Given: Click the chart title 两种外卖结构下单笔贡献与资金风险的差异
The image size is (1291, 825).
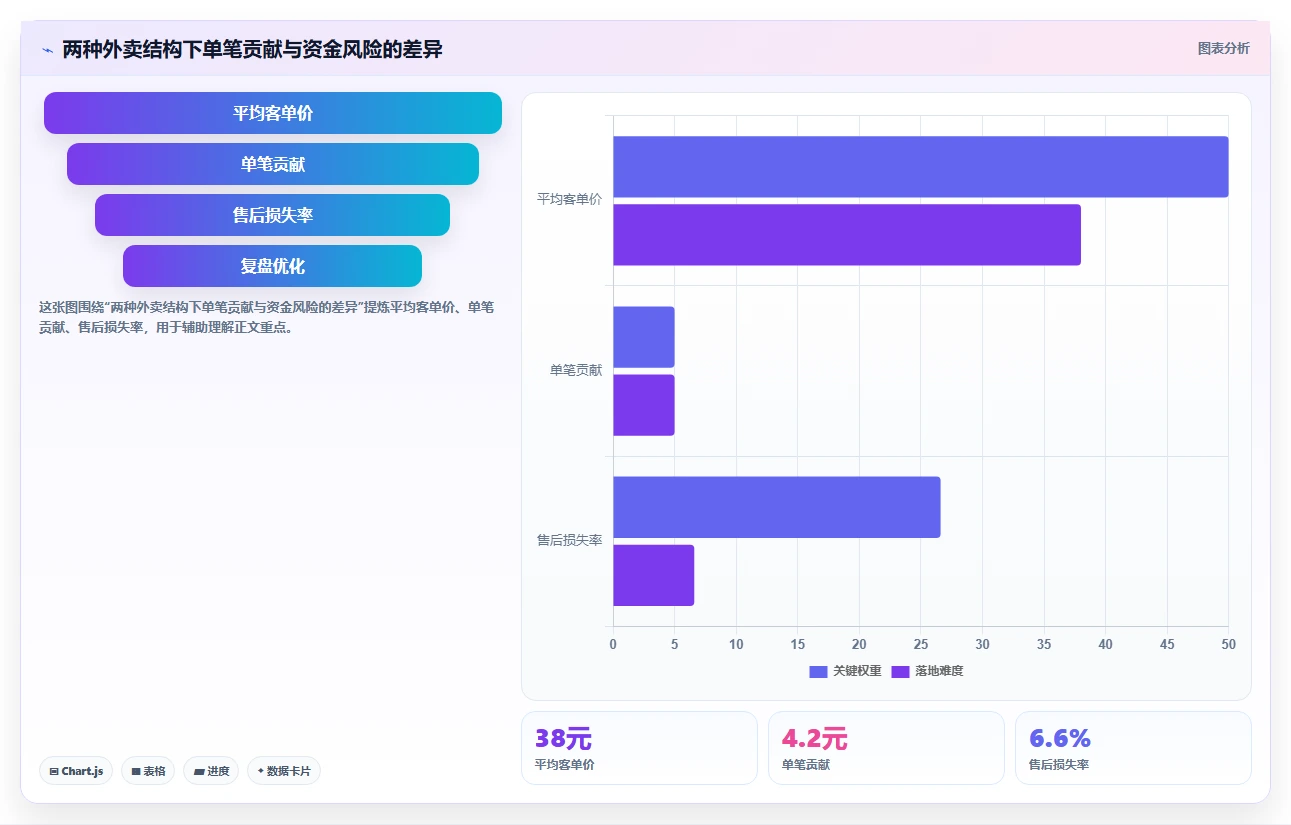Looking at the screenshot, I should pos(252,49).
